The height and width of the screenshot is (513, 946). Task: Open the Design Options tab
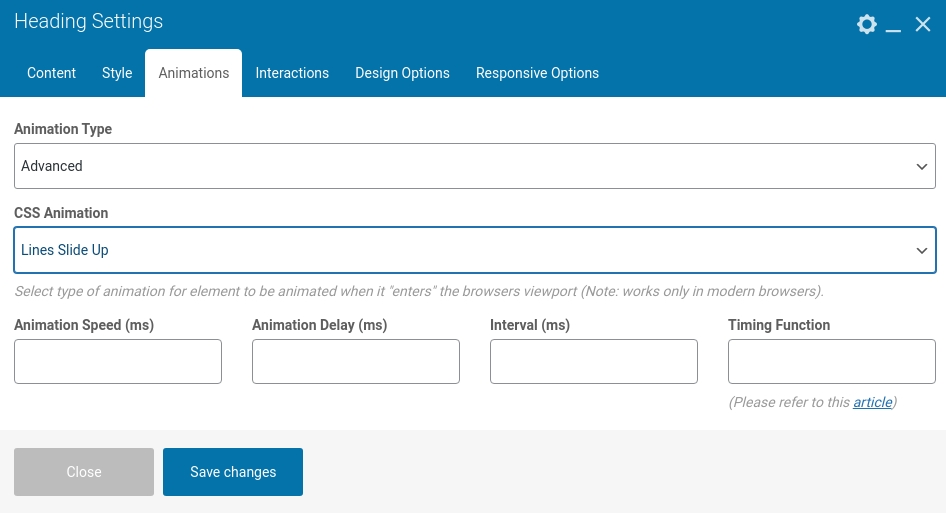[x=402, y=73]
